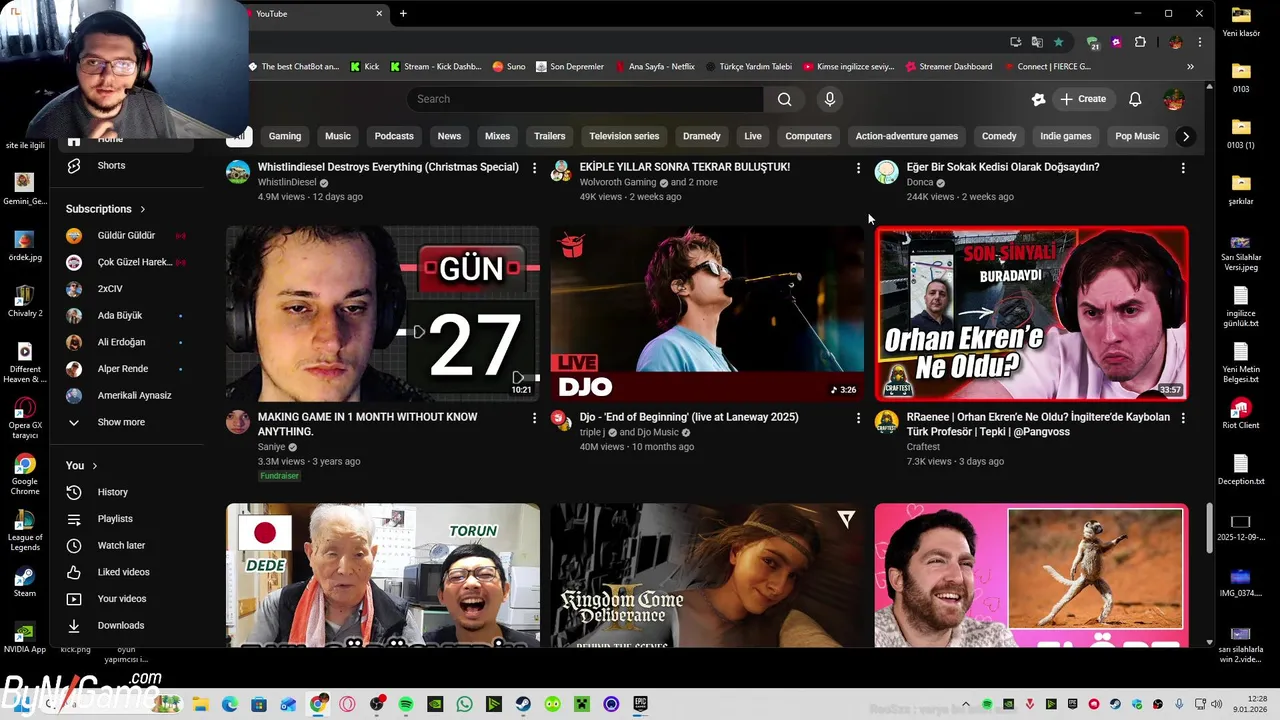The height and width of the screenshot is (720, 1280).
Task: Open Kingdom Come Deliverance thumbnail
Action: [x=707, y=575]
